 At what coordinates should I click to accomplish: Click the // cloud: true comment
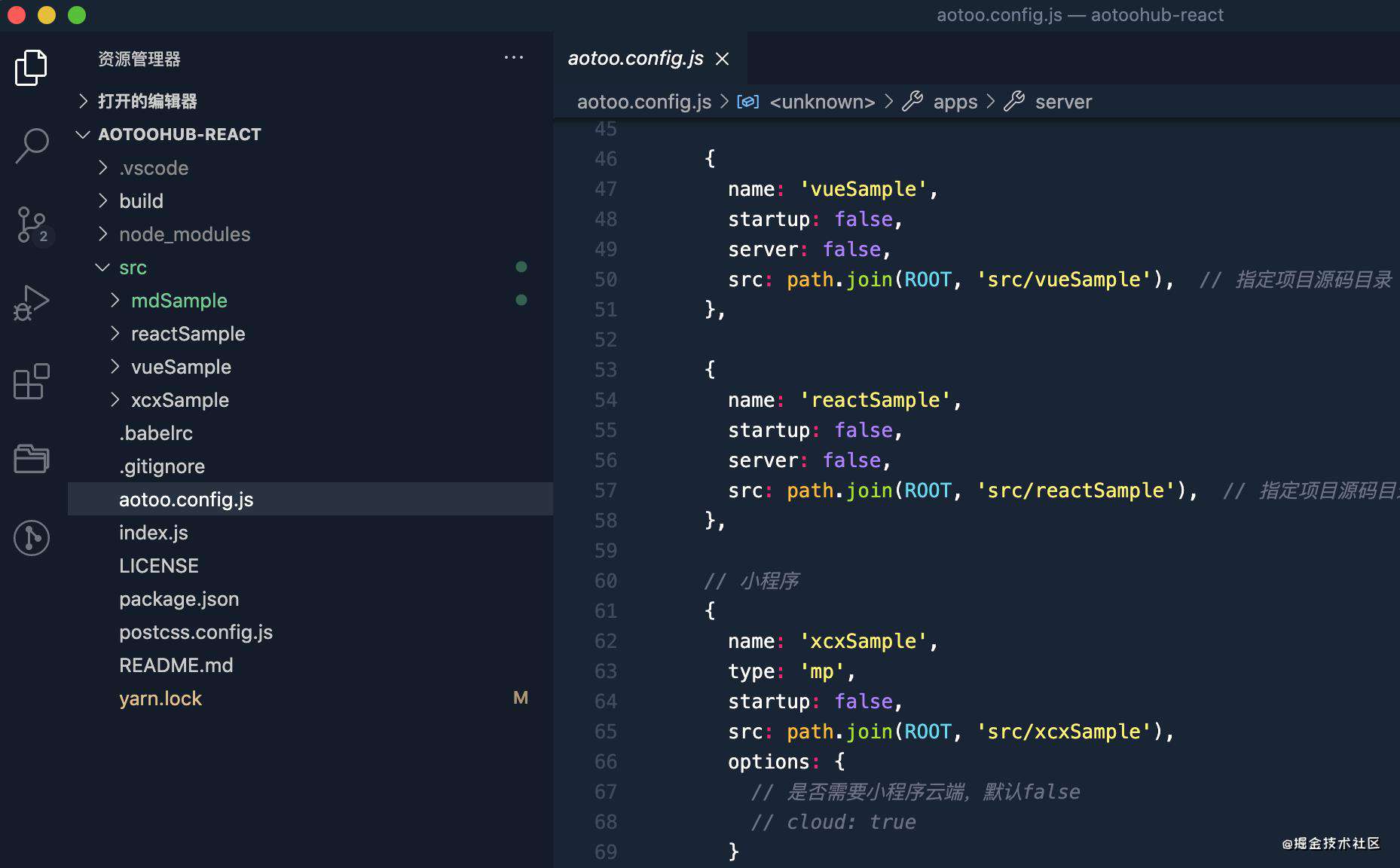coord(833,822)
